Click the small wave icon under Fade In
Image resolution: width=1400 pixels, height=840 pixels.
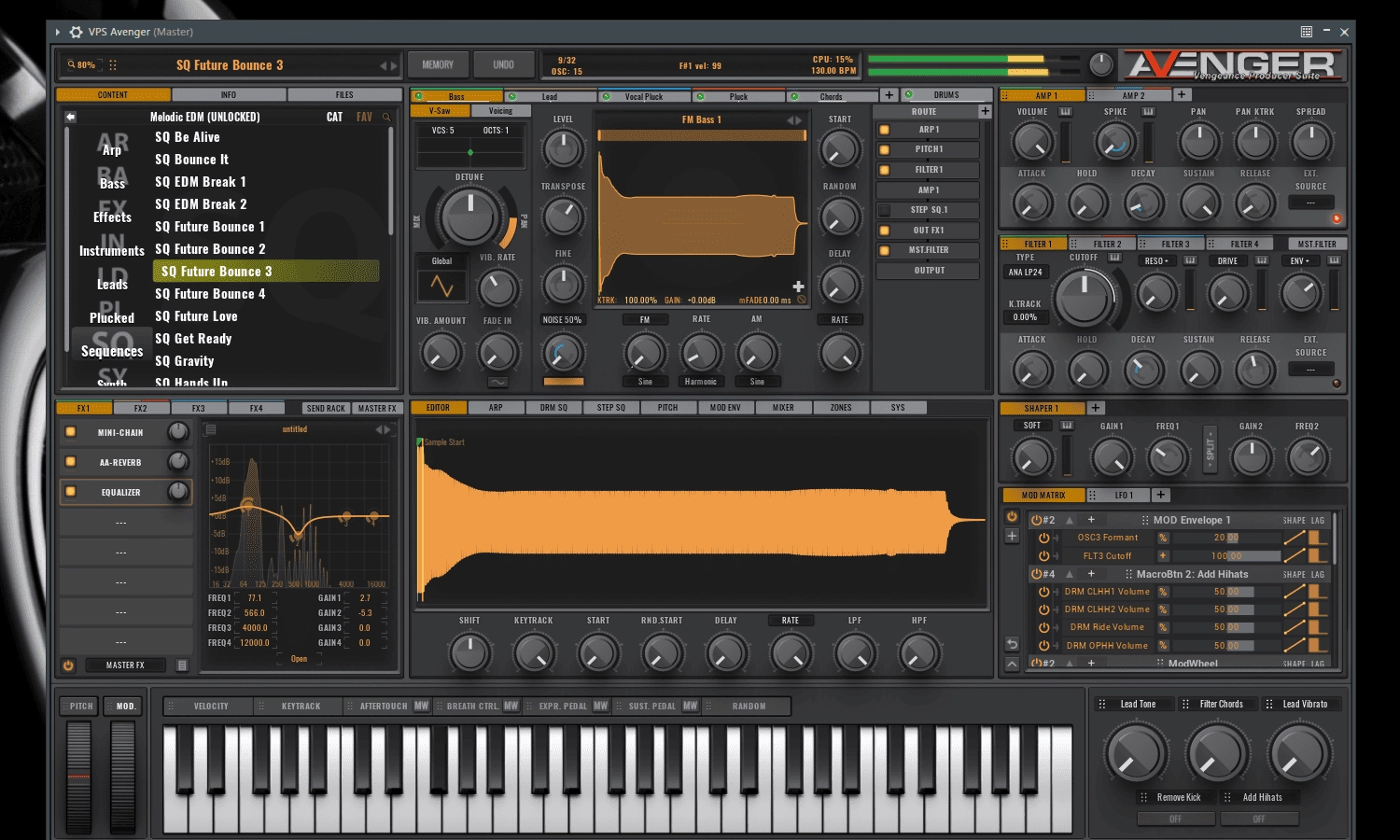(497, 382)
